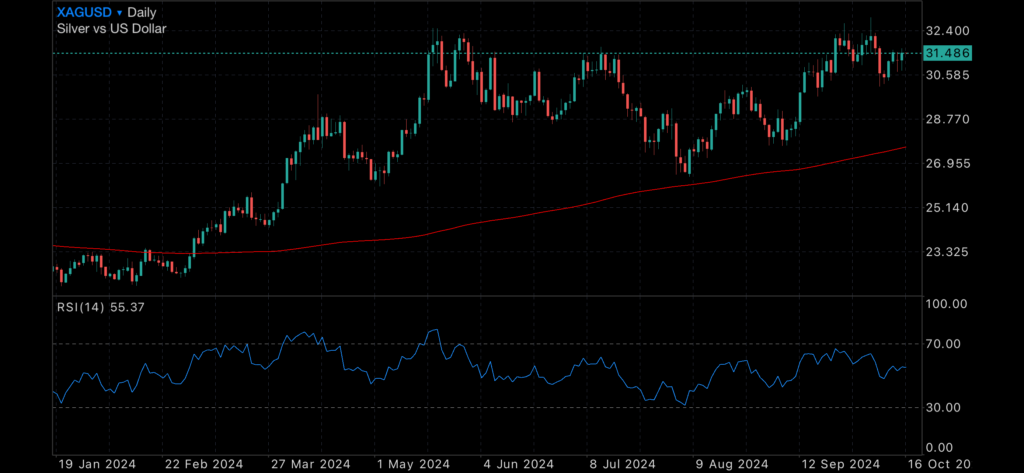Click the 16 Oct date label
Screen dimensions: 1024x473
(x=940, y=464)
